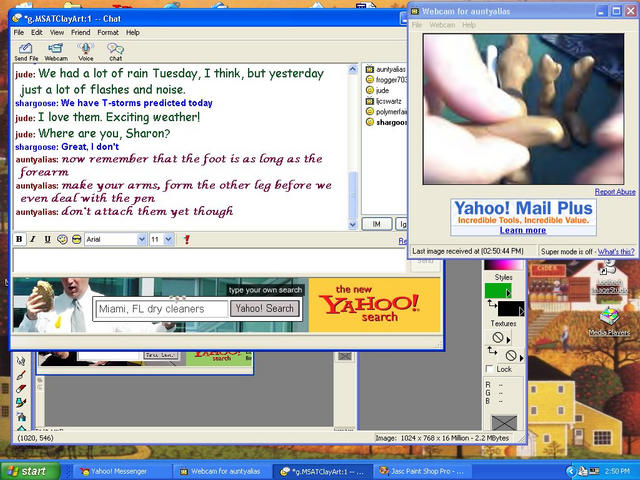Image resolution: width=640 pixels, height=480 pixels.
Task: Open the File menu in chat window
Action: 19,32
